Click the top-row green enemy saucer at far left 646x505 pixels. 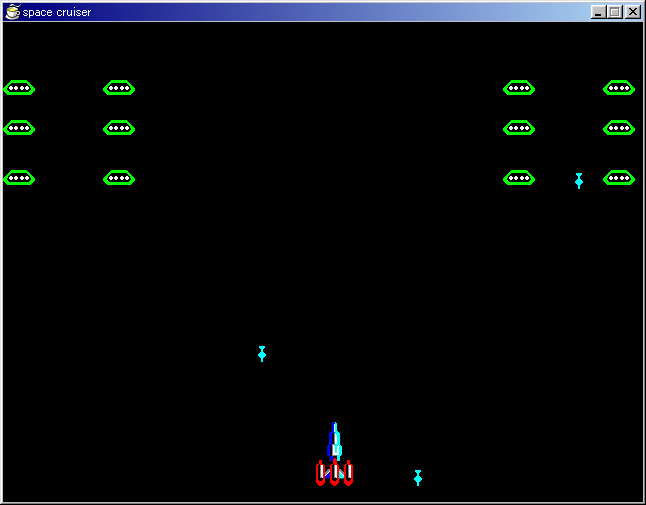point(19,88)
